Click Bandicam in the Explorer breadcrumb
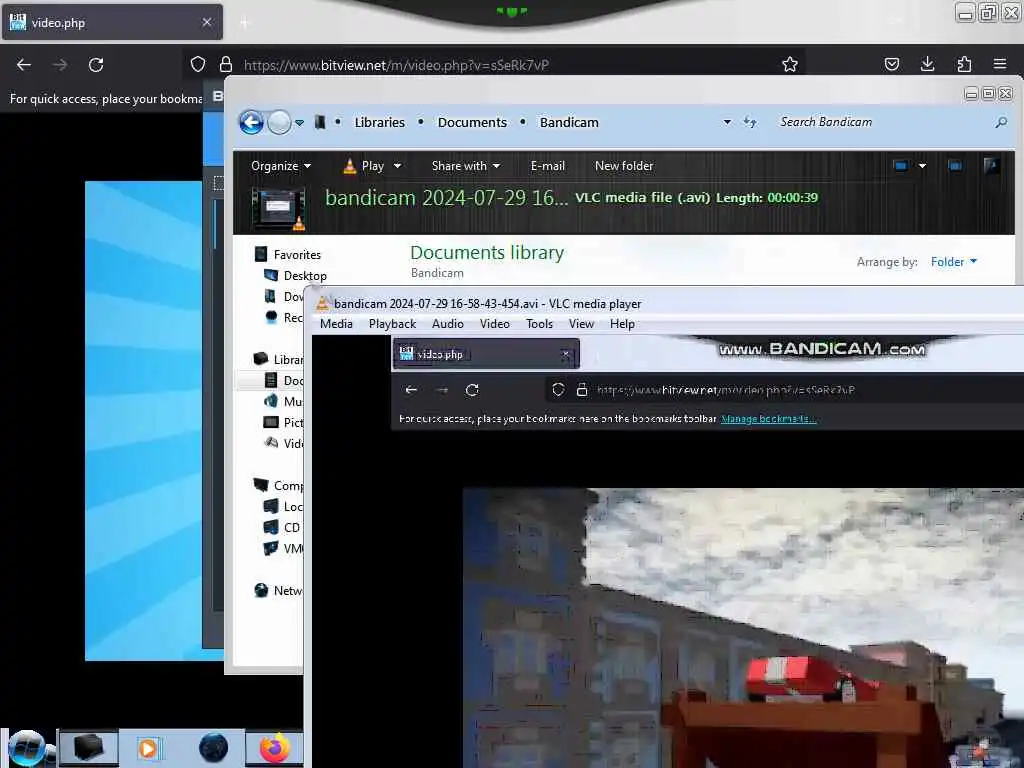This screenshot has width=1024, height=768. tap(569, 122)
